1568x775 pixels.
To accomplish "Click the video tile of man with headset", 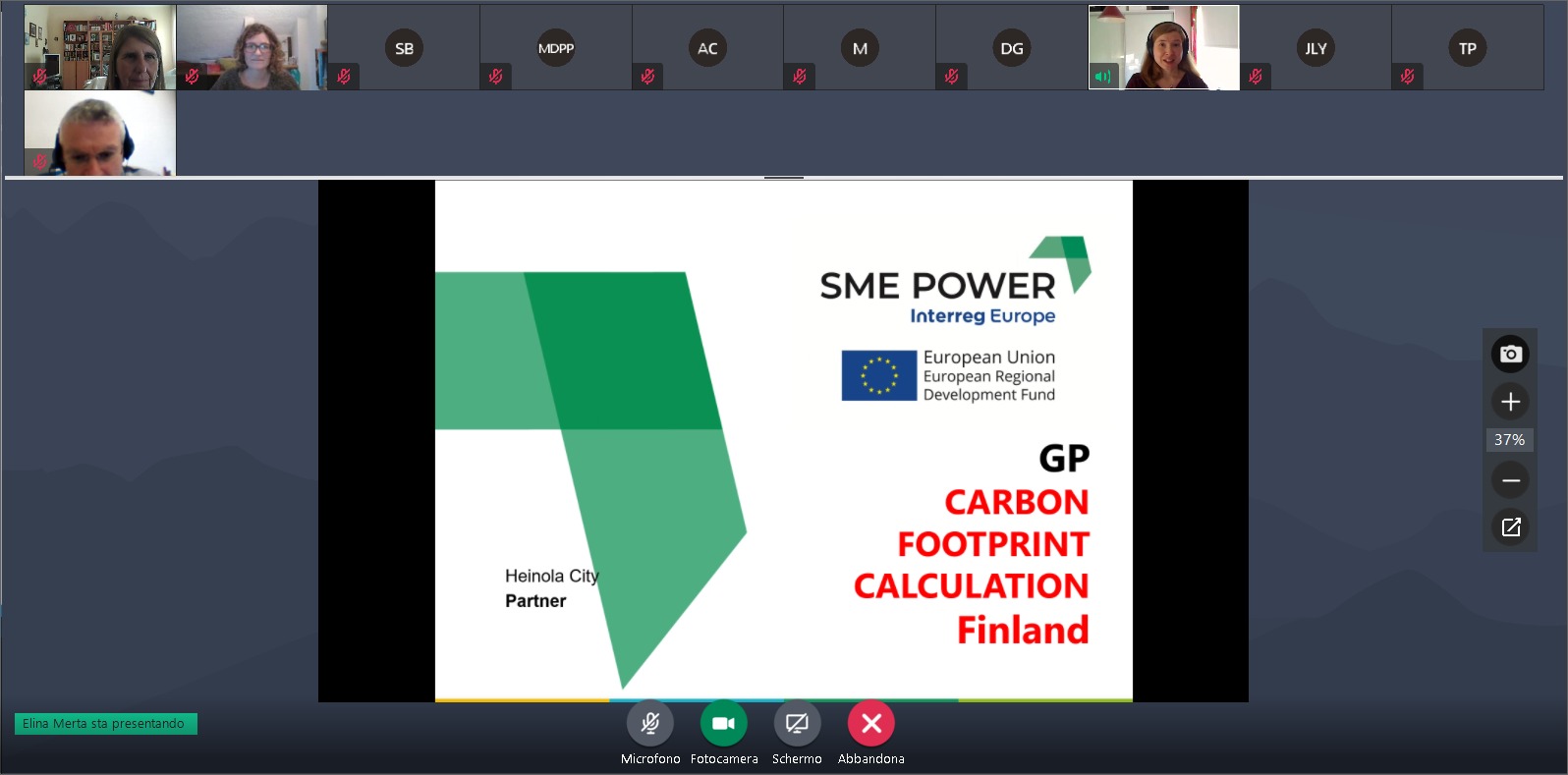I will (x=100, y=134).
